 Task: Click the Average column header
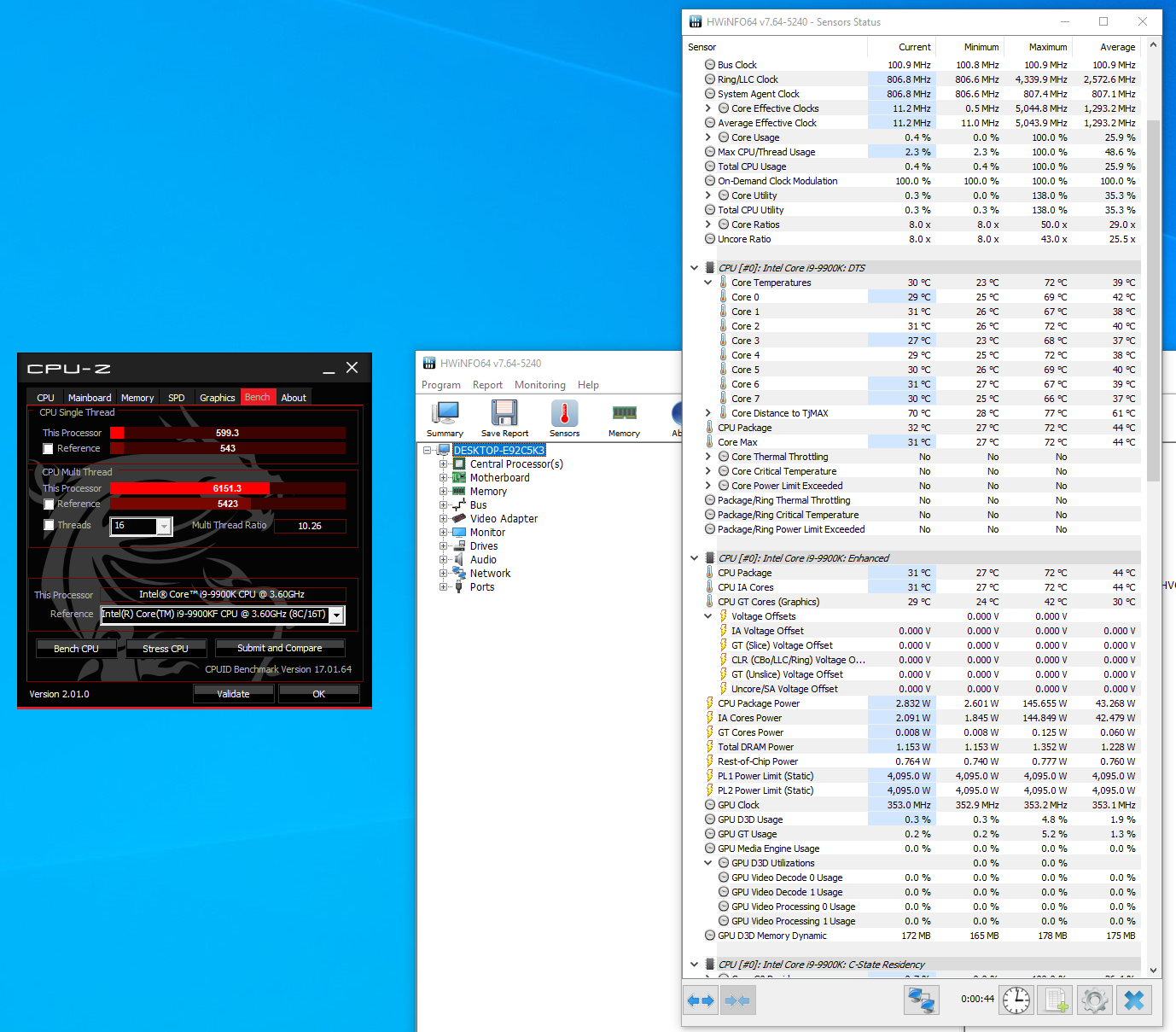[1106, 47]
